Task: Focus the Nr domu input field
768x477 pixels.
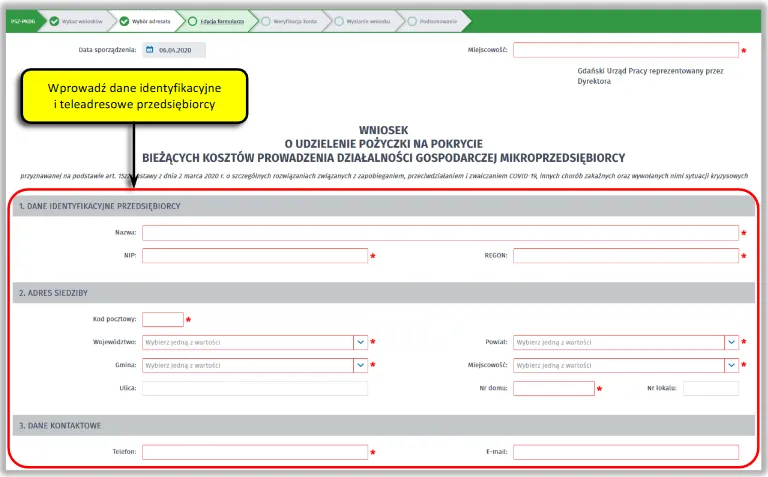Action: [553, 389]
